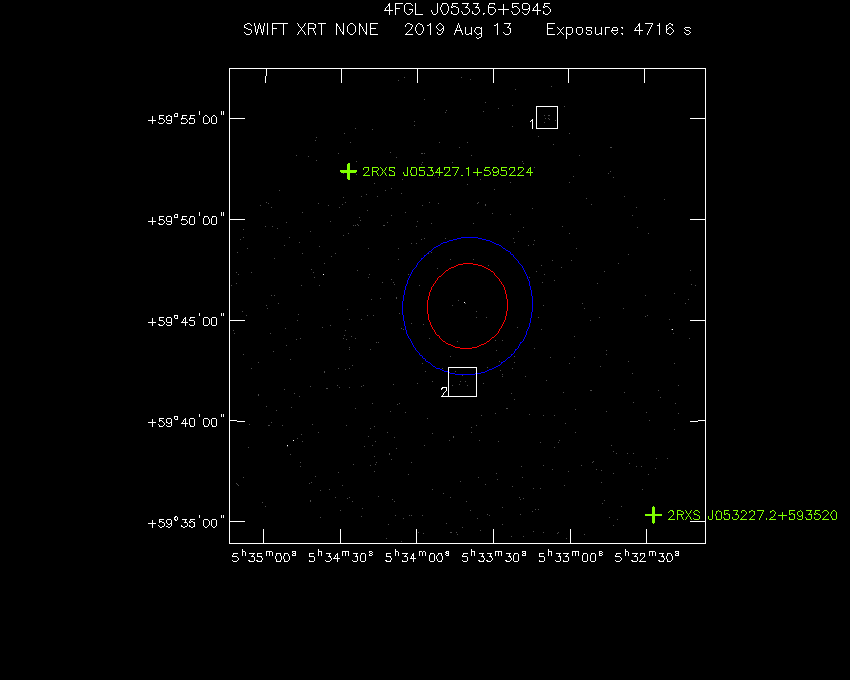Click the label 2RXS J053227.2+593520

[x=752, y=515]
